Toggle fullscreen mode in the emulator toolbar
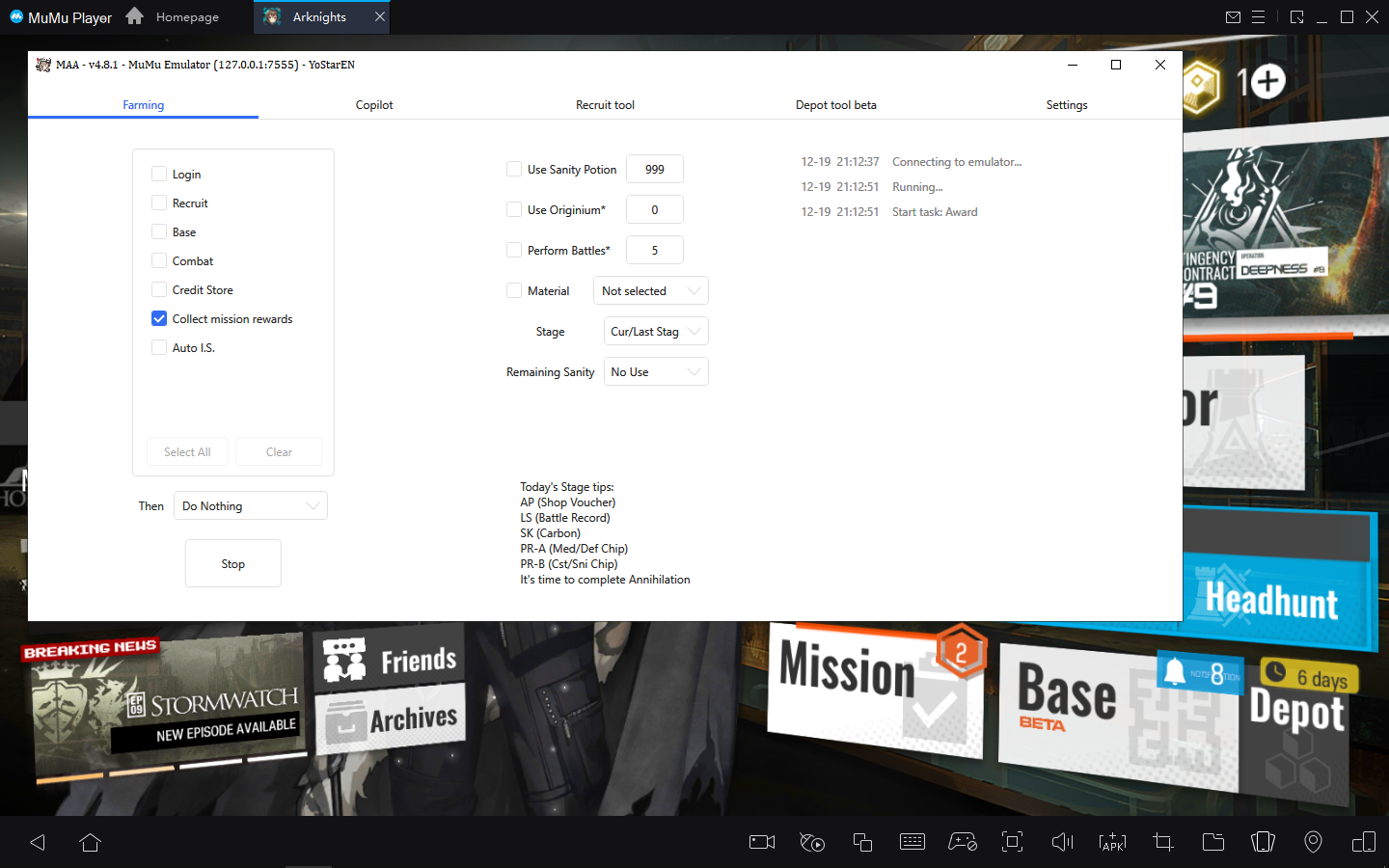 (x=1012, y=842)
